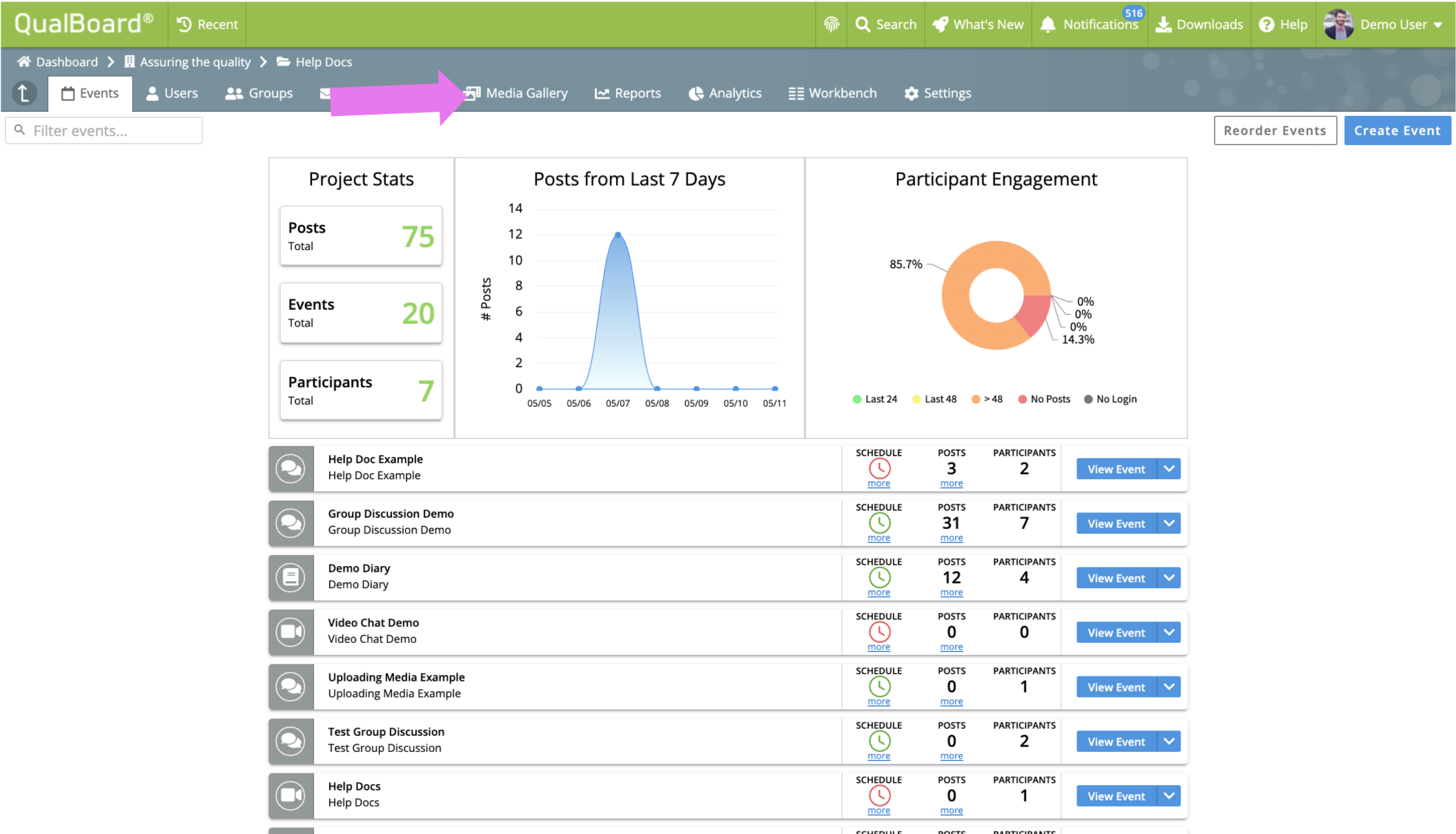1456x834 pixels.
Task: Click posts 'more' link for Group Discussion Demo
Action: tap(951, 539)
